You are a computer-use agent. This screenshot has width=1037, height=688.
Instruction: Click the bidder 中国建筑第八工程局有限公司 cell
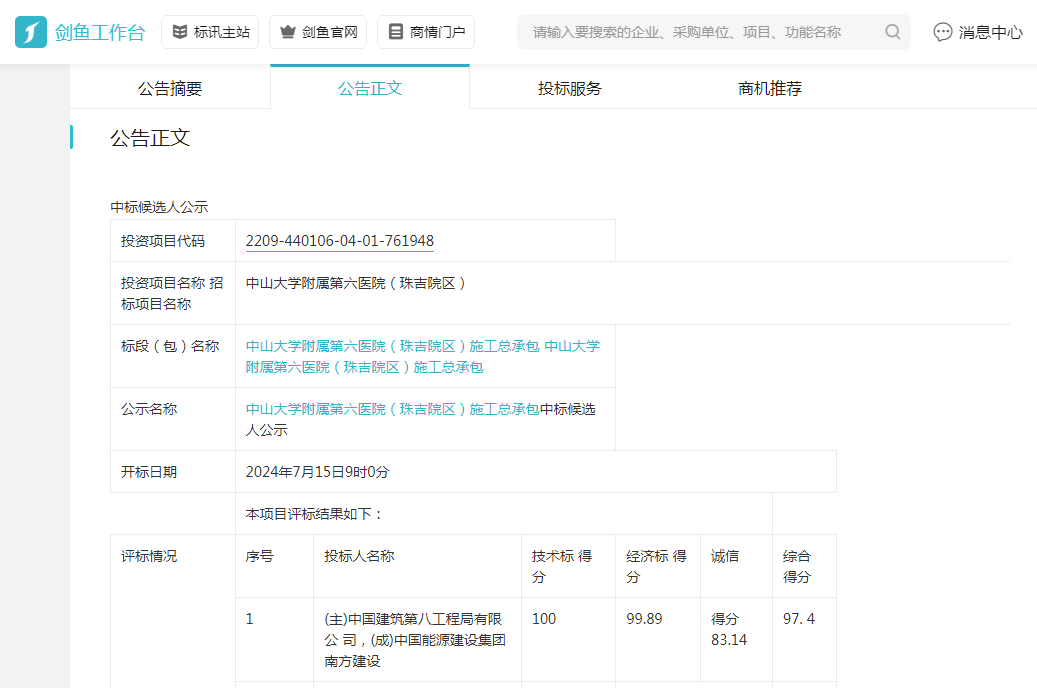pyautogui.click(x=417, y=640)
